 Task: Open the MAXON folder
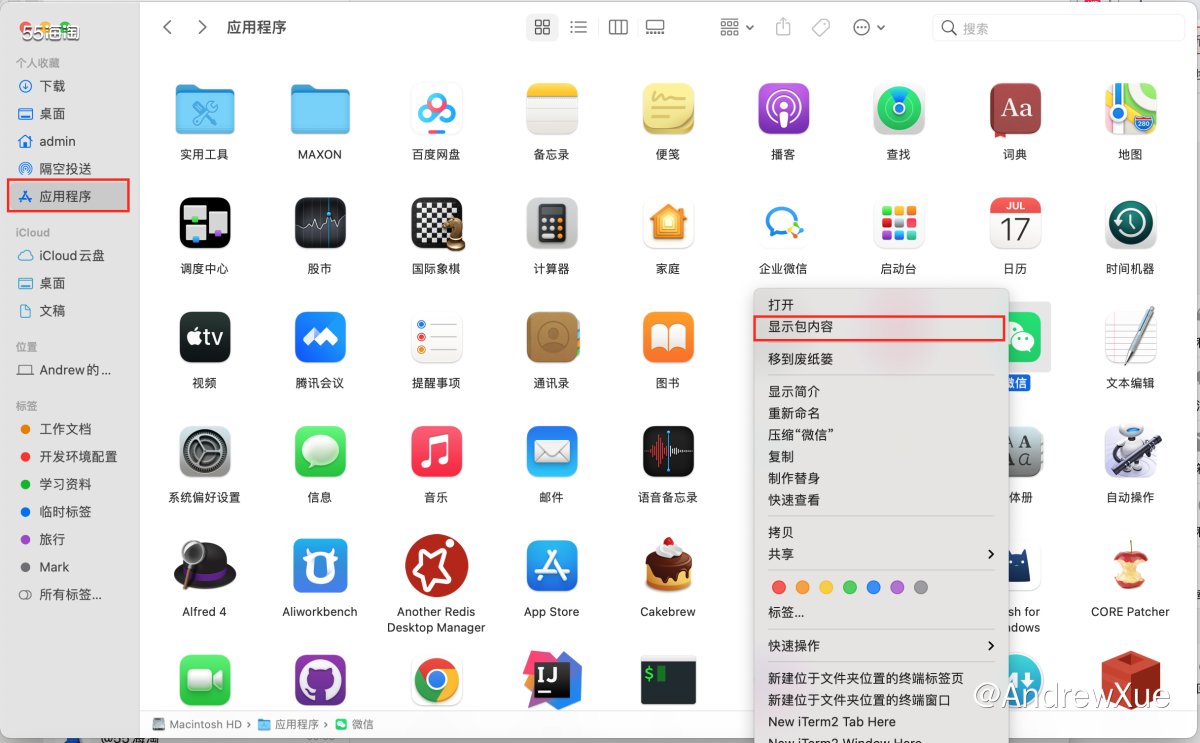[320, 109]
